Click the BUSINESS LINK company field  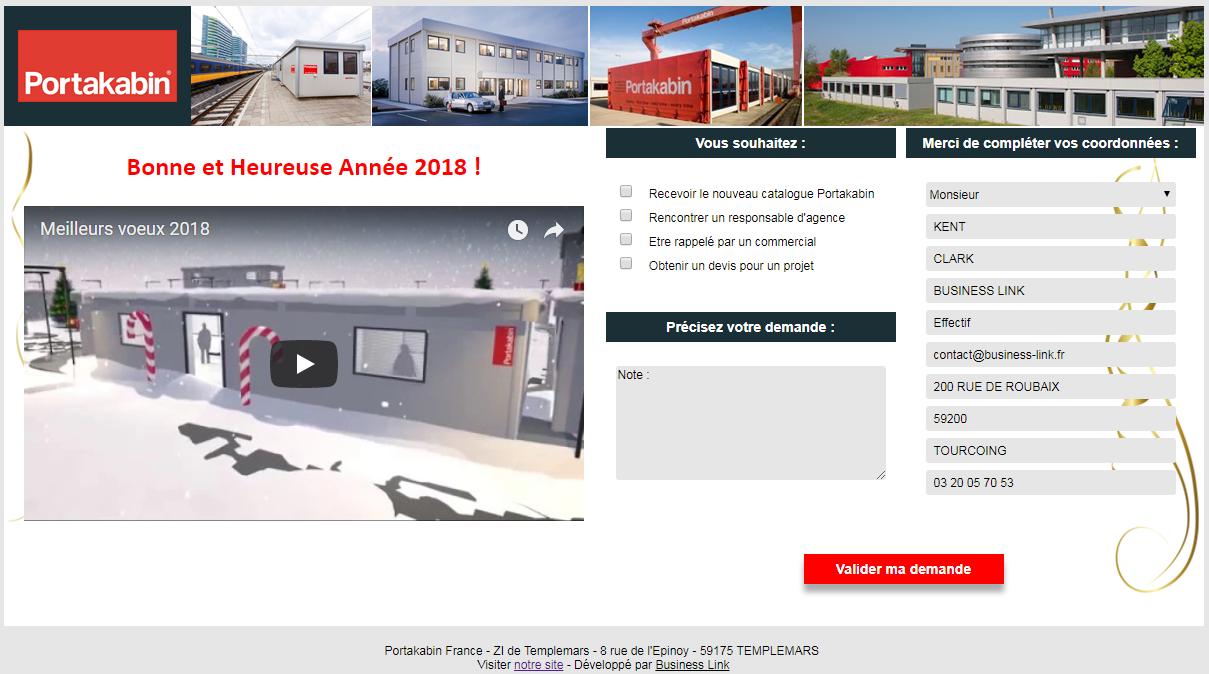(x=1050, y=291)
